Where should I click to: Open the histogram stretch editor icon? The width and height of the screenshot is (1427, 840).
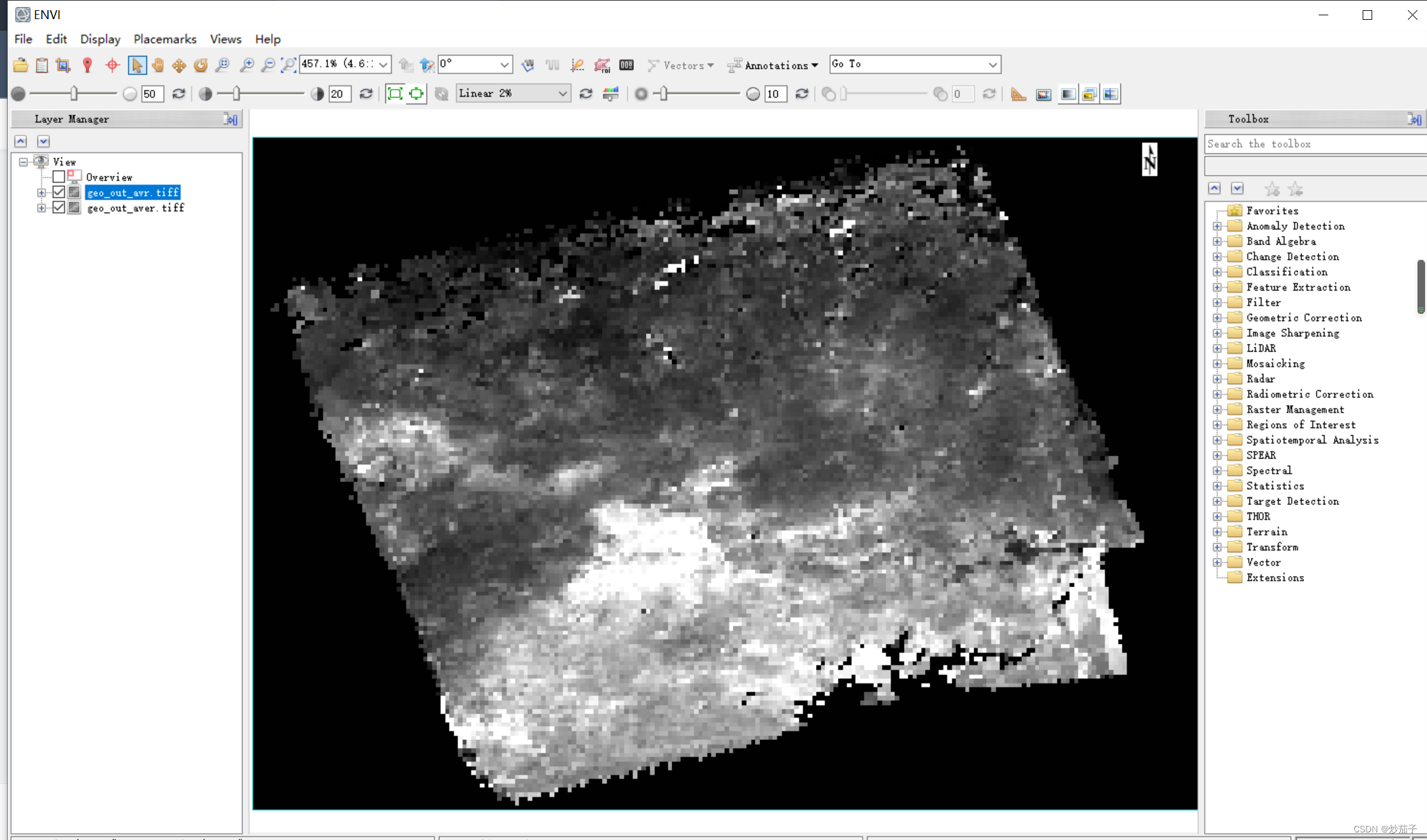click(x=611, y=94)
